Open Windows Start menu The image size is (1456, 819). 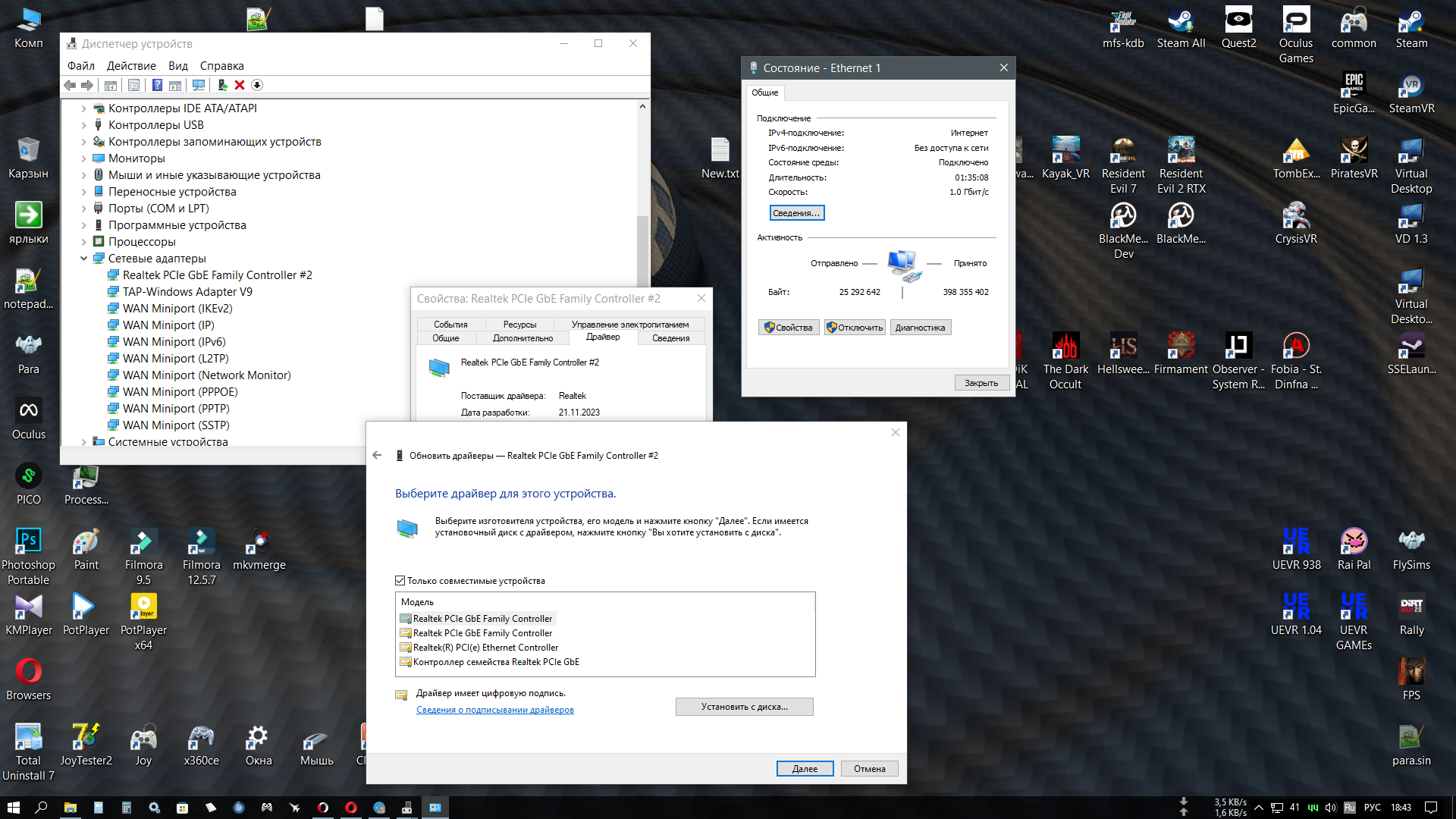pyautogui.click(x=13, y=807)
